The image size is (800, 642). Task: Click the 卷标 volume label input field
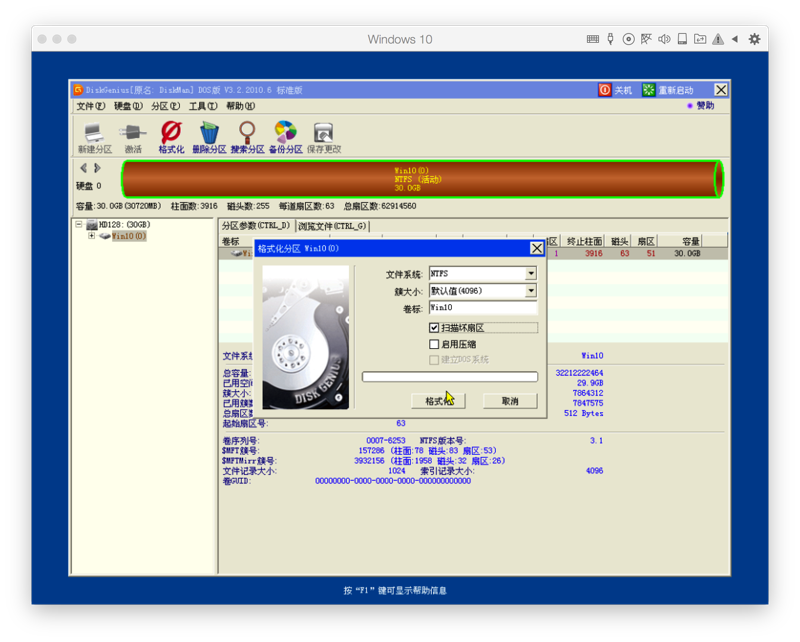(483, 308)
